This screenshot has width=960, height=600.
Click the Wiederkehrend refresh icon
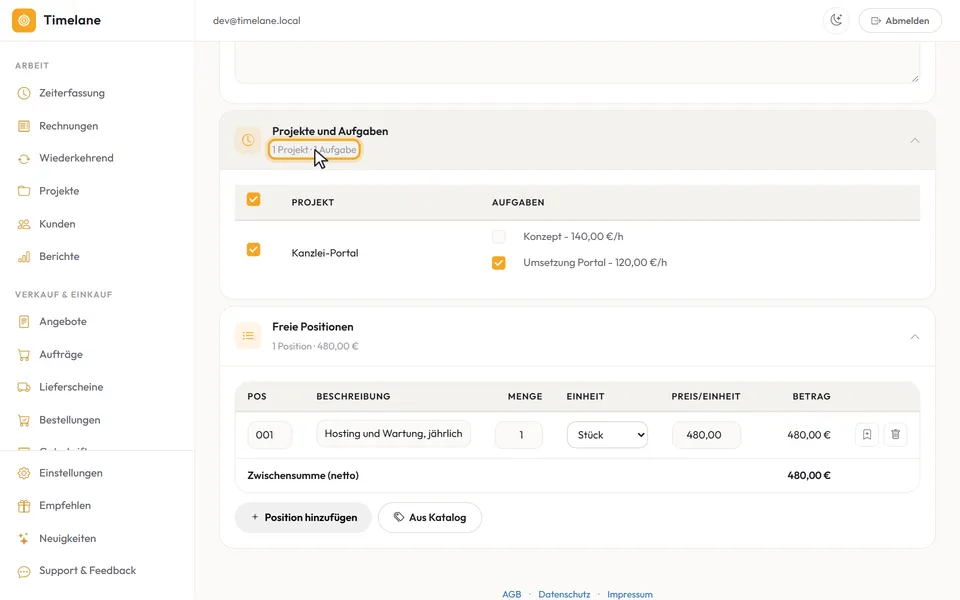24,159
